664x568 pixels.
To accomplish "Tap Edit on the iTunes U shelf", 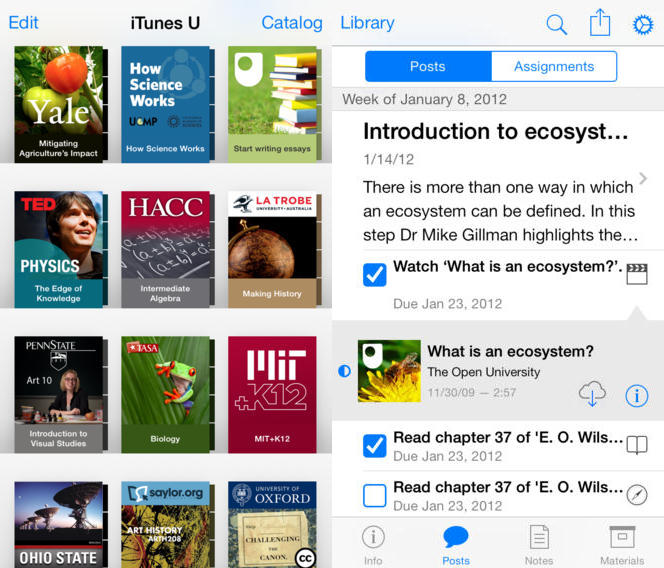I will [23, 22].
